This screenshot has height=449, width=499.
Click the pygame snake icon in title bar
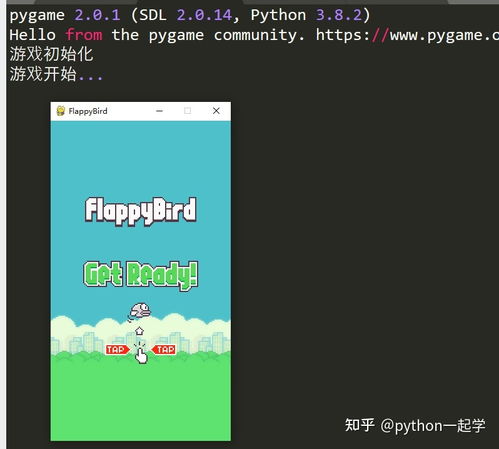point(61,111)
